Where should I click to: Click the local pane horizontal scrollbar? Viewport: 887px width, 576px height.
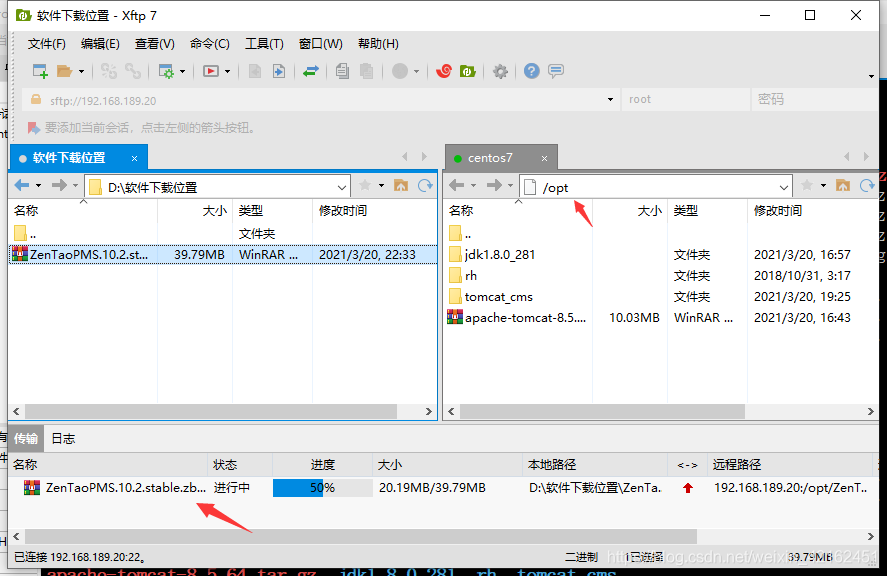[x=210, y=411]
